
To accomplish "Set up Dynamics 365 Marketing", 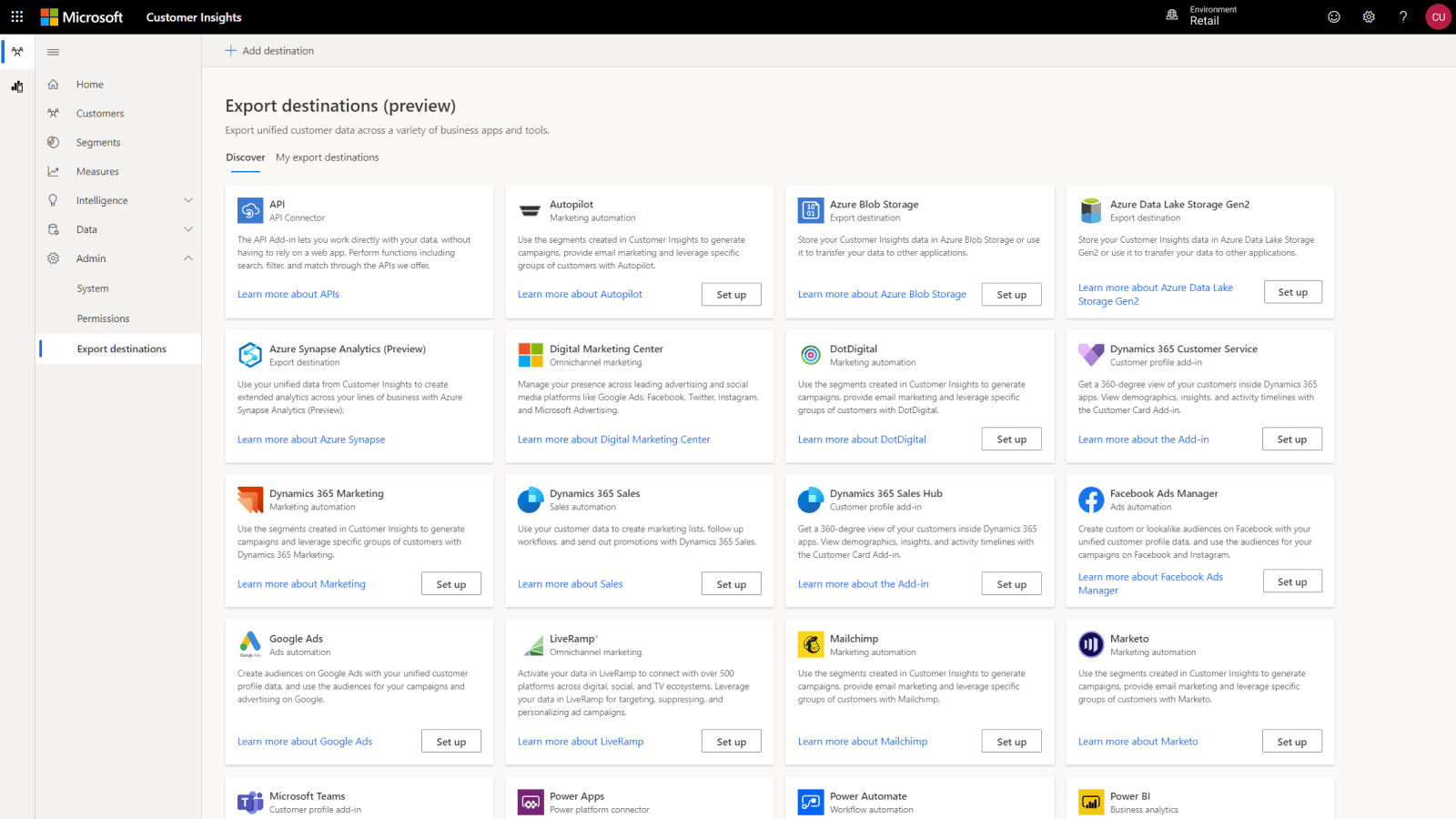I will pos(451,584).
